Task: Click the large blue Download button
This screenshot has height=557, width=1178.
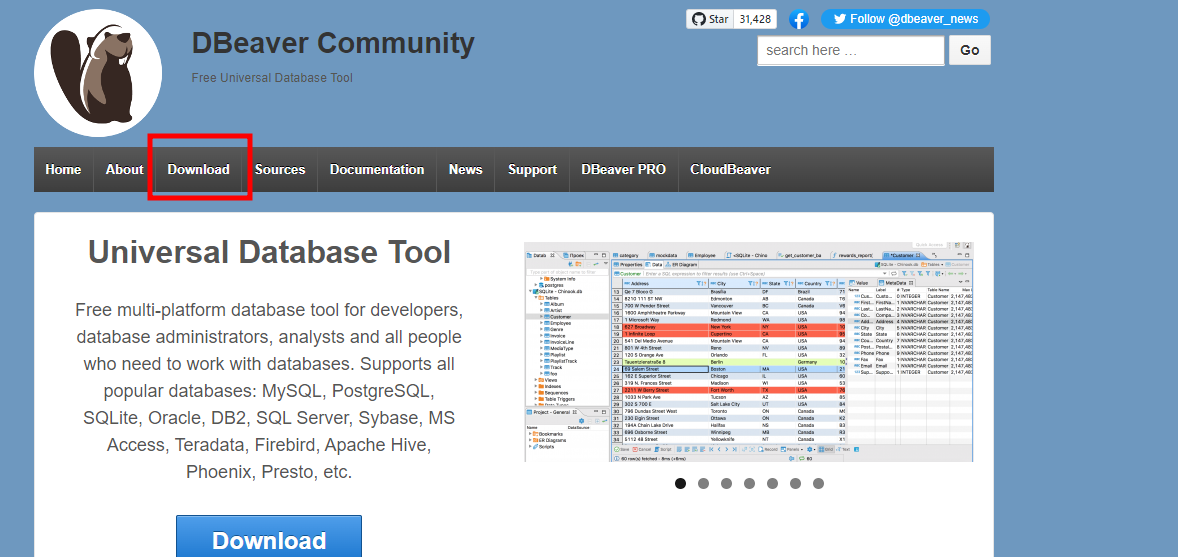Action: 269,538
